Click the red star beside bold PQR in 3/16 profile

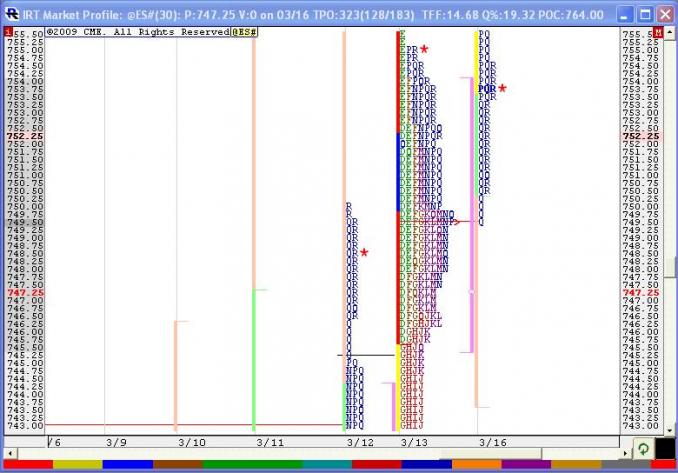click(503, 88)
